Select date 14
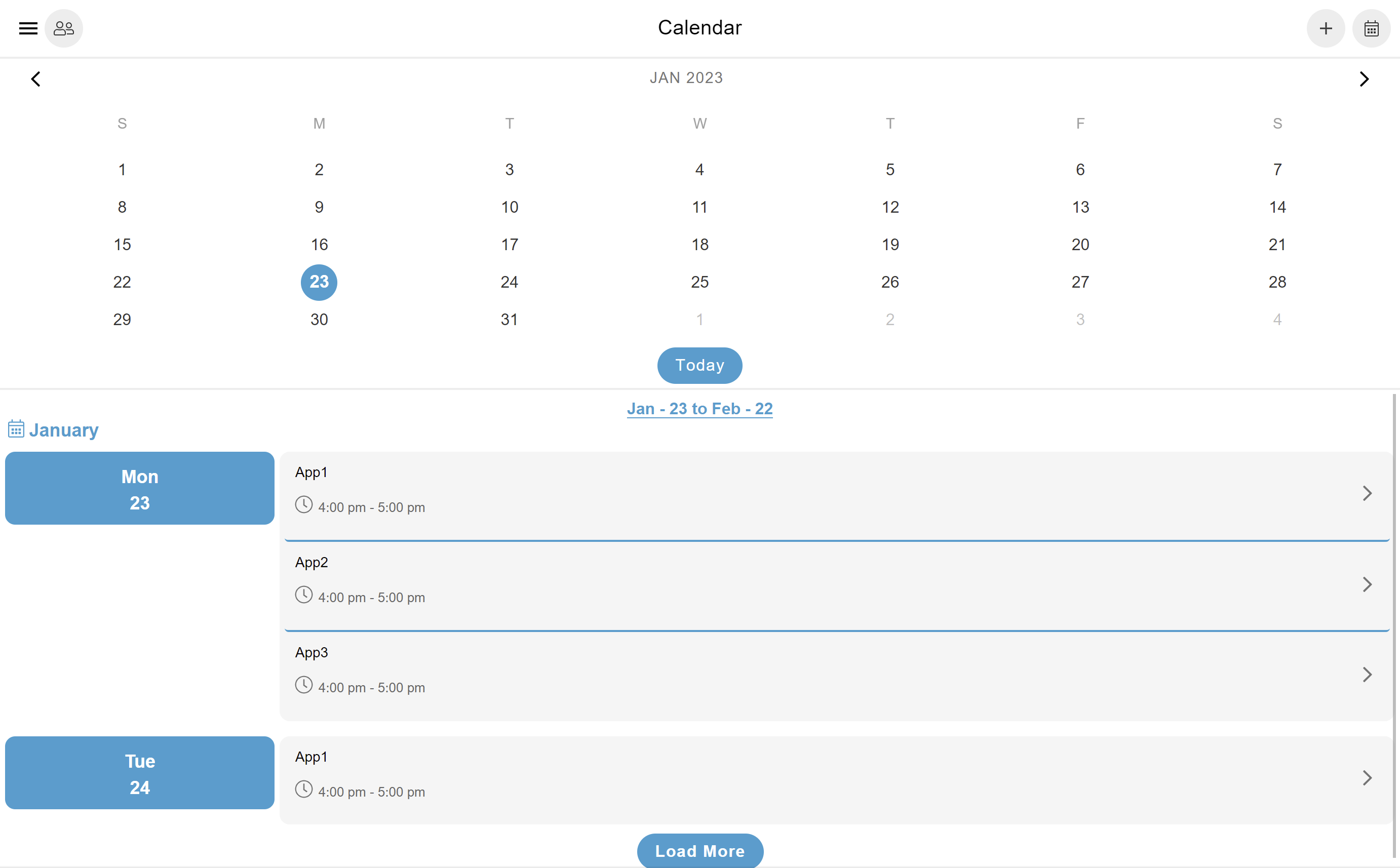This screenshot has width=1400, height=868. tap(1277, 207)
